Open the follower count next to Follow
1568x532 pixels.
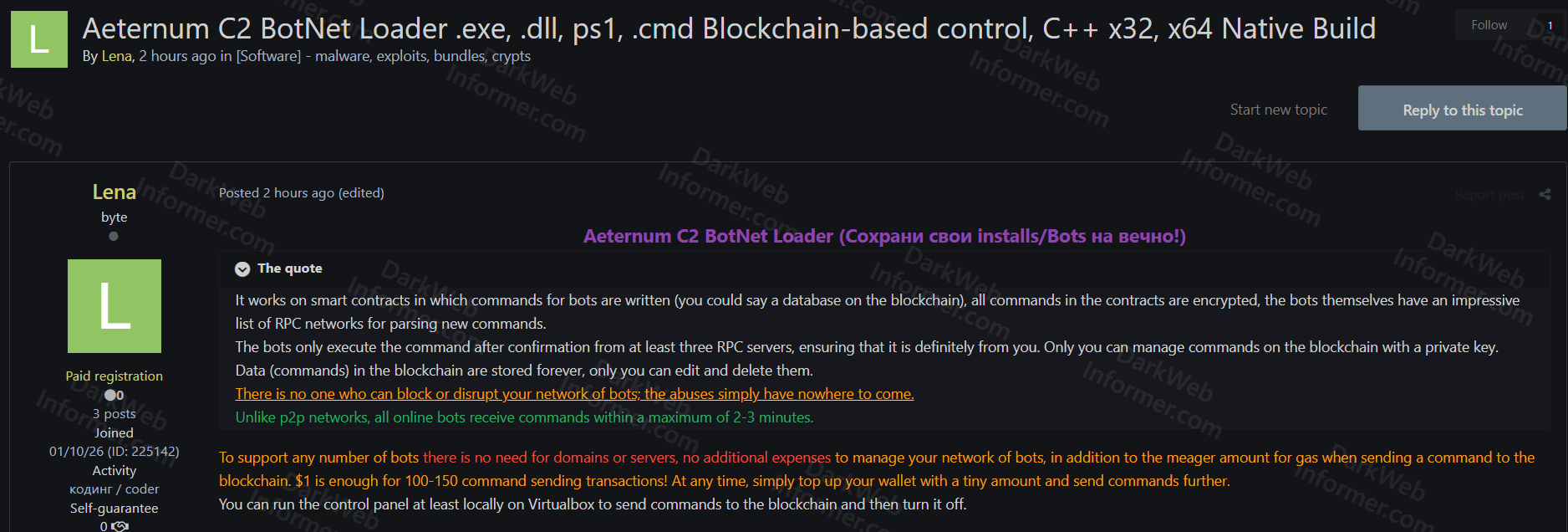click(x=1550, y=25)
